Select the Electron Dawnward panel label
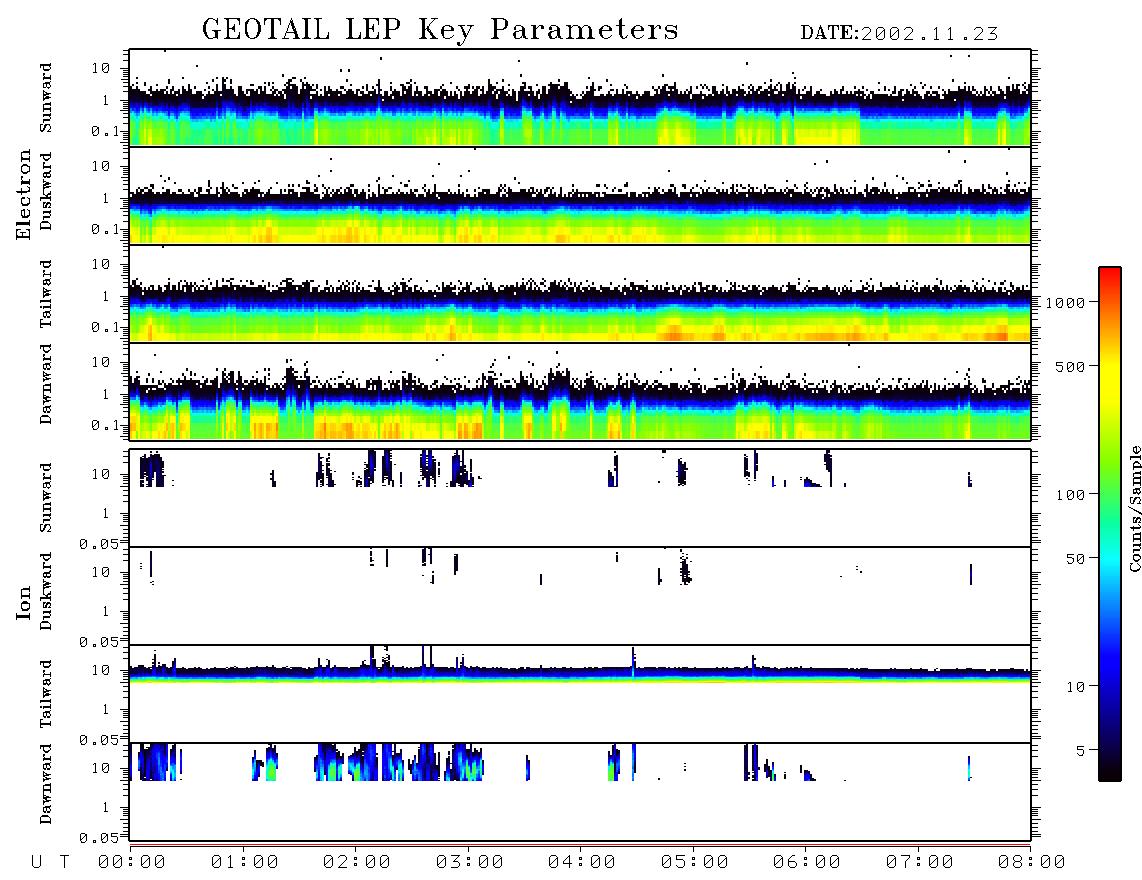This screenshot has height=880, width=1142. [x=45, y=384]
